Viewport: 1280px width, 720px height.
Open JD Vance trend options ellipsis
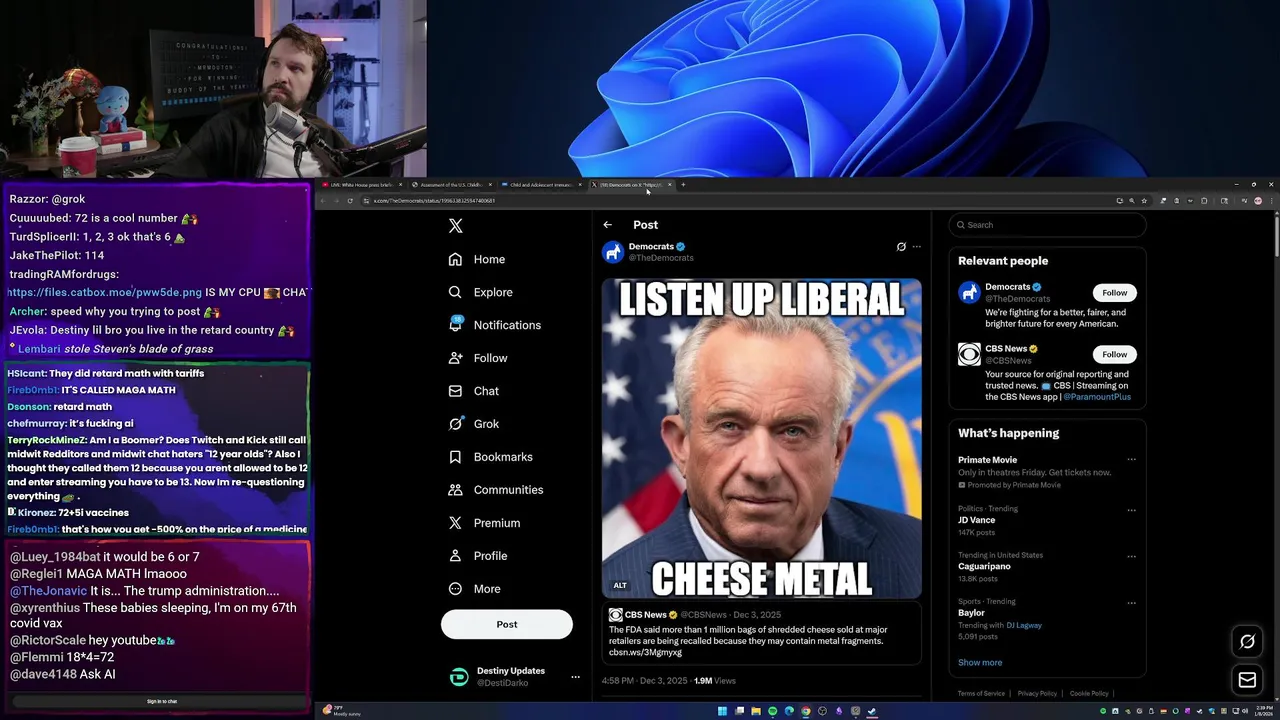tap(1131, 509)
